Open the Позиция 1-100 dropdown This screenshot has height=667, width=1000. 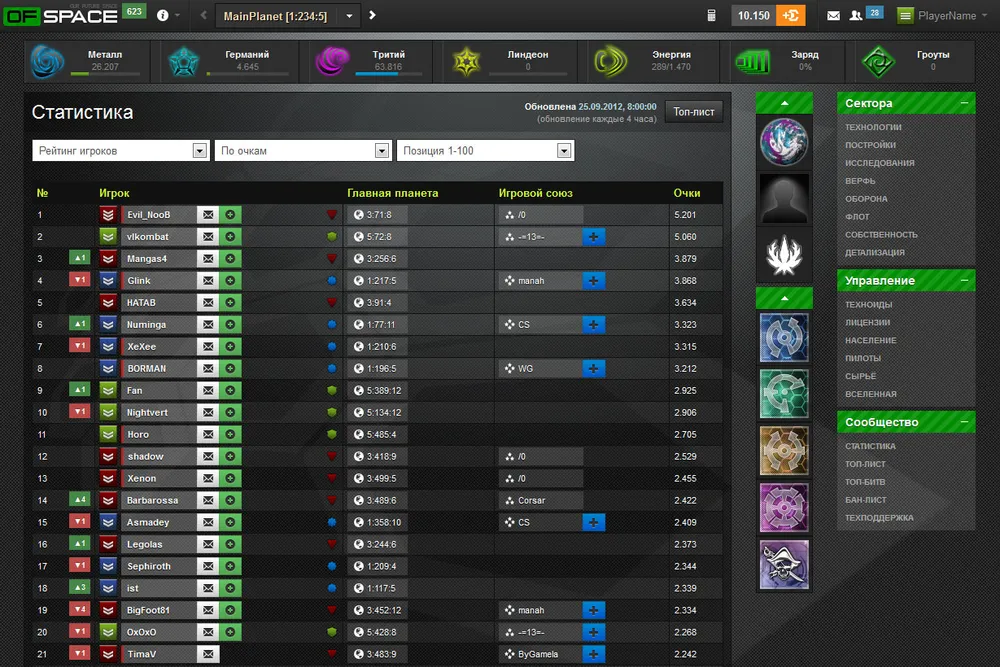click(485, 150)
